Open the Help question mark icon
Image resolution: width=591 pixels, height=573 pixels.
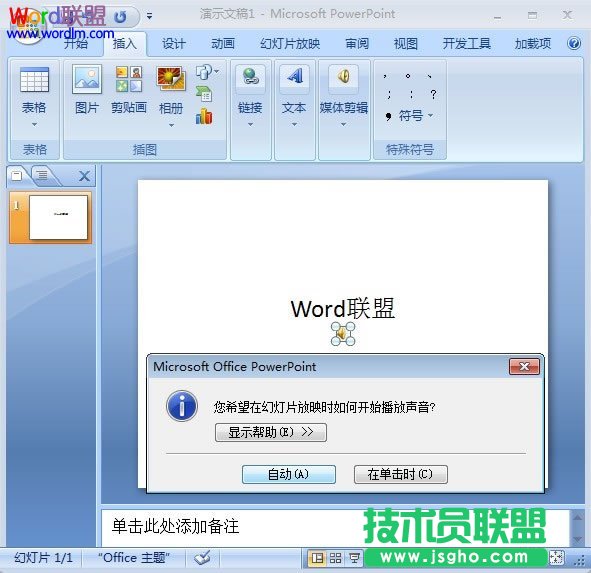pos(574,43)
